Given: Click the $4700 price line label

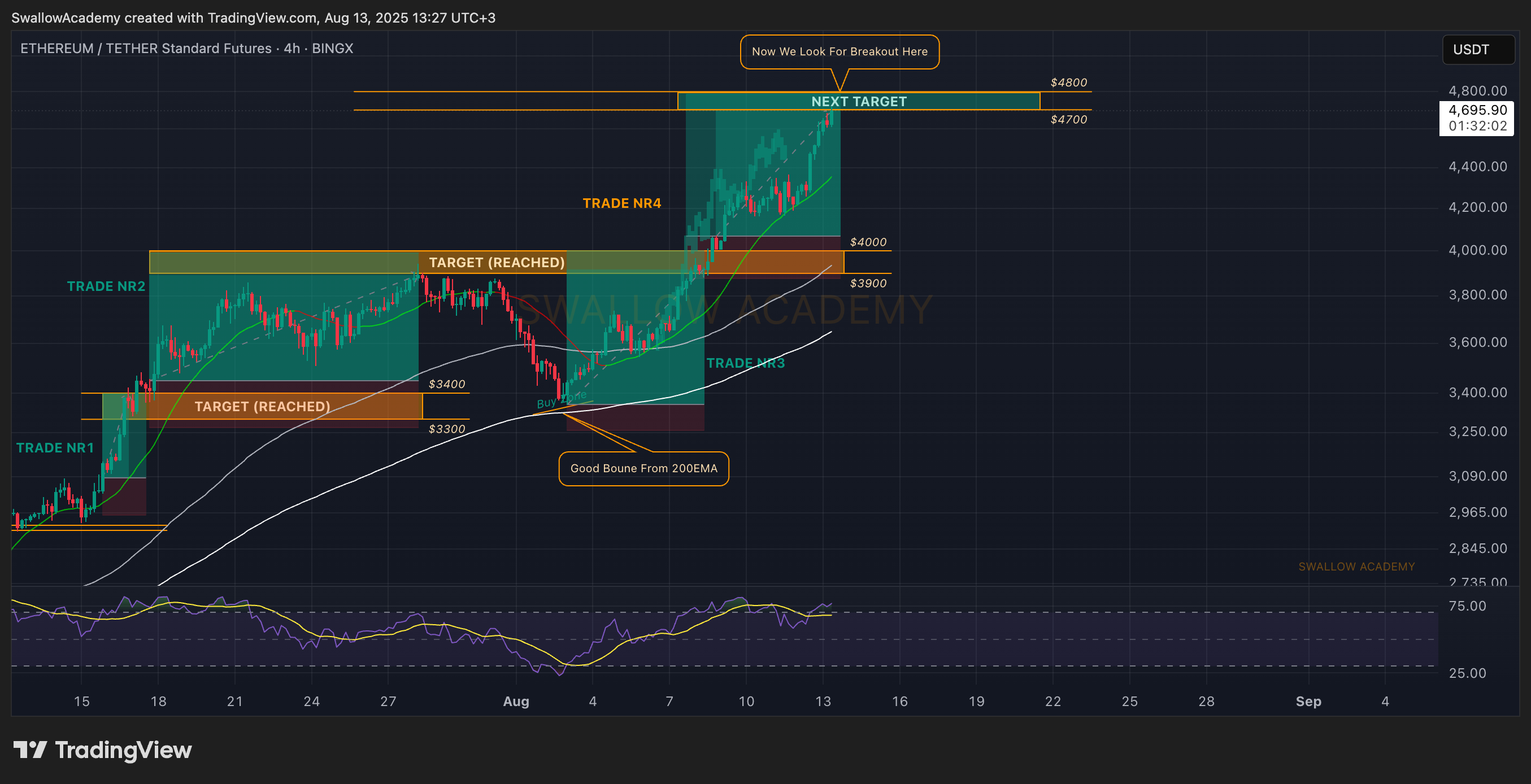Looking at the screenshot, I should 1069,120.
